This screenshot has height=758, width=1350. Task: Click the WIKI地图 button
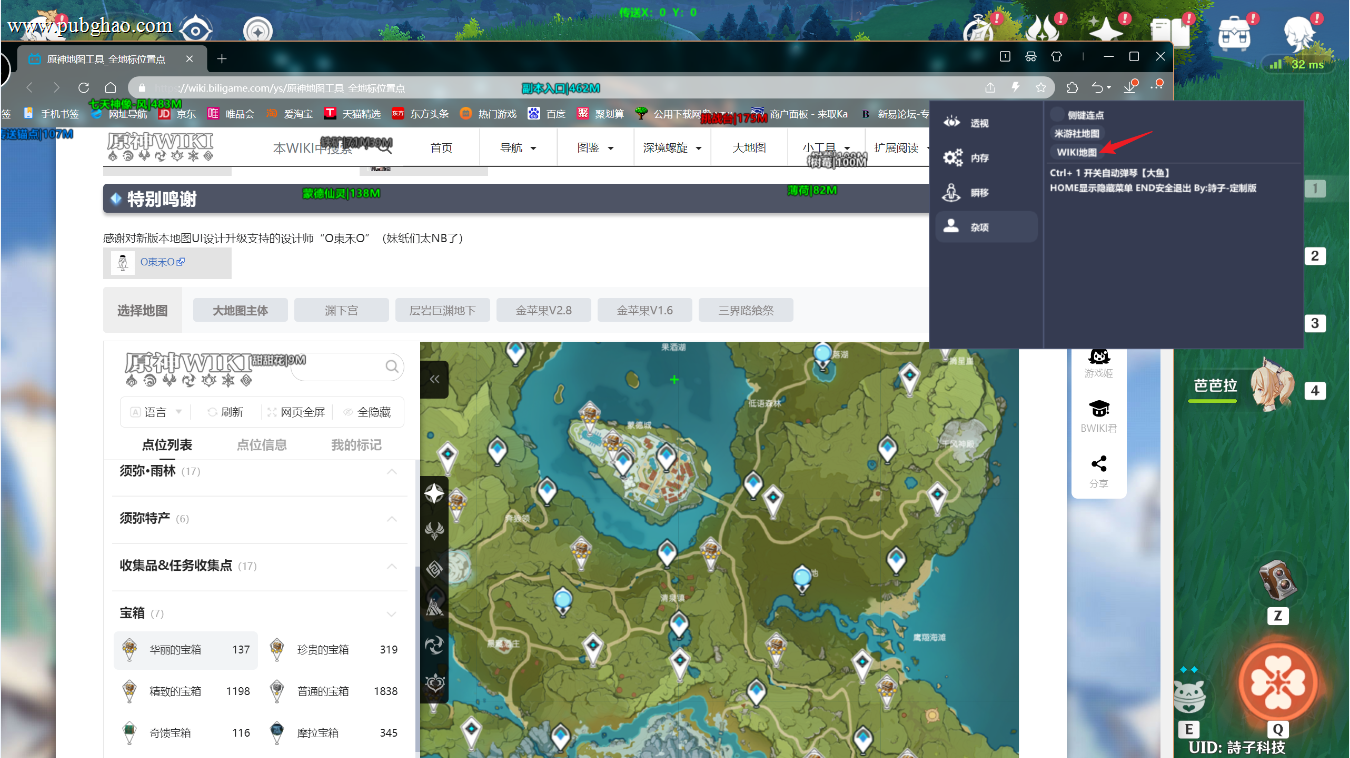(1077, 152)
